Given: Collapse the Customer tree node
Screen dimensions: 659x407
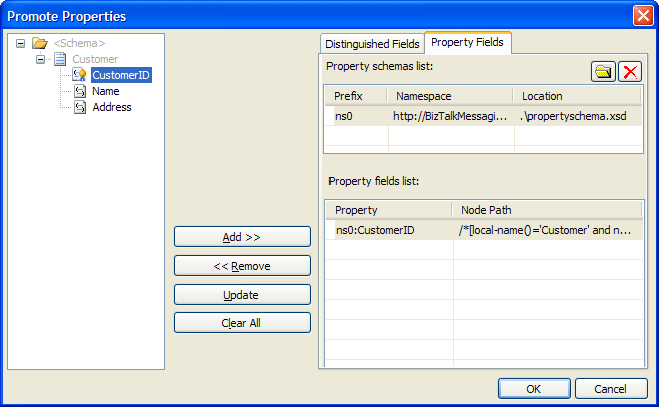Looking at the screenshot, I should coord(40,59).
